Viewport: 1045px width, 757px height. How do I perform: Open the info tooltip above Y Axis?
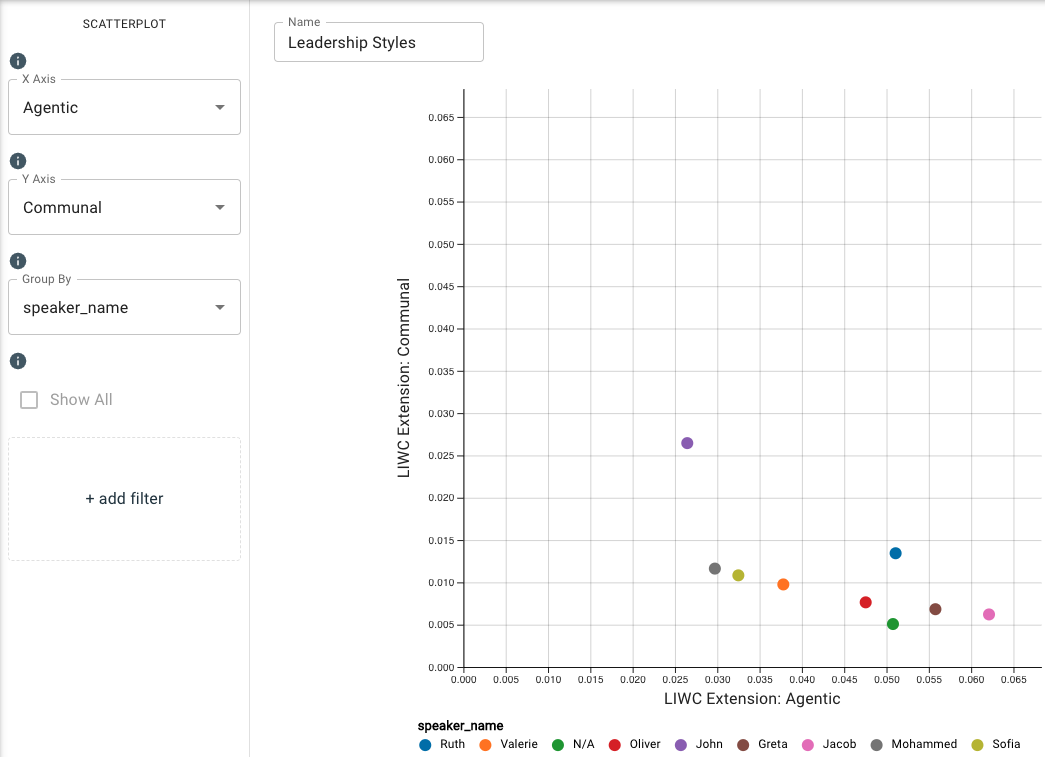(x=17, y=160)
